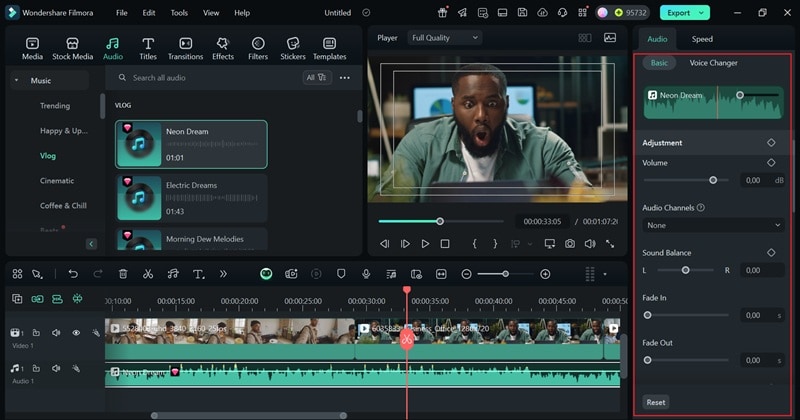Toggle the Volume keyframe diamond
The height and width of the screenshot is (420, 800).
[x=771, y=162]
